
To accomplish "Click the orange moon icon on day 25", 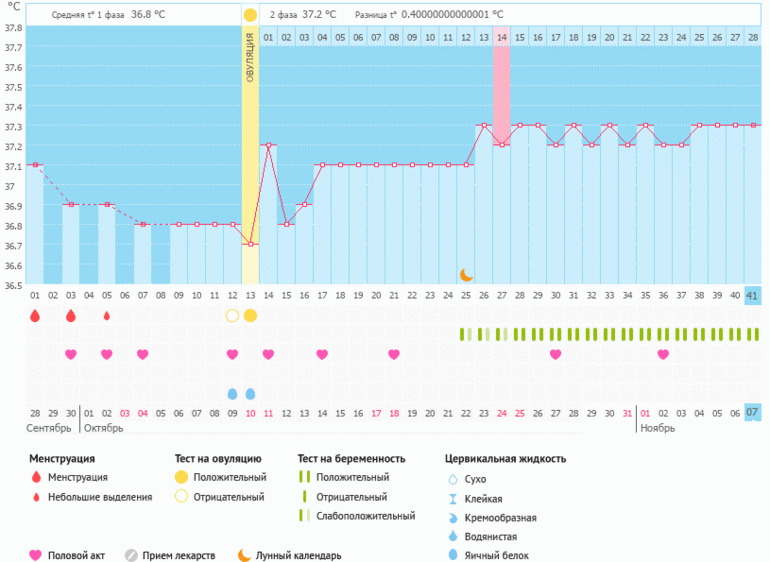I will 466,274.
